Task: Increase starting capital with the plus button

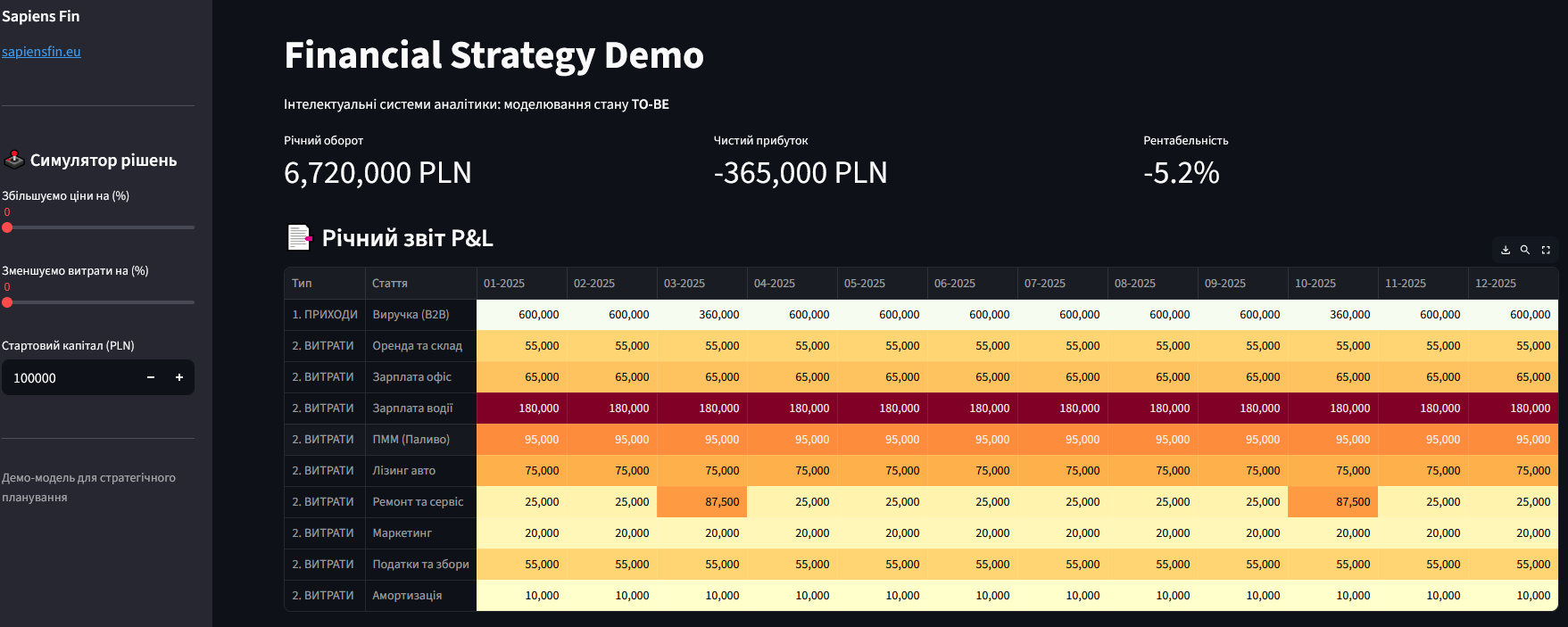Action: (x=179, y=378)
